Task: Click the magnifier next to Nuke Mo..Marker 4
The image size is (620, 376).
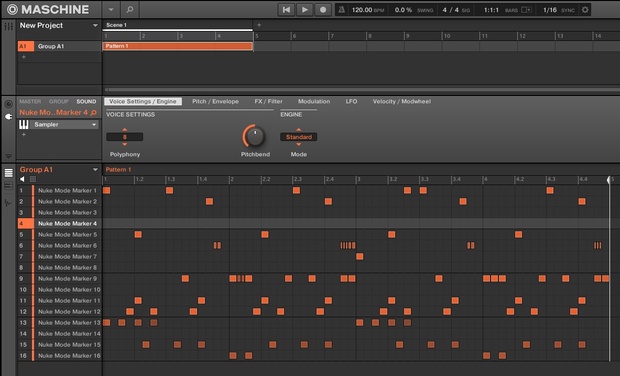Action: [x=94, y=113]
